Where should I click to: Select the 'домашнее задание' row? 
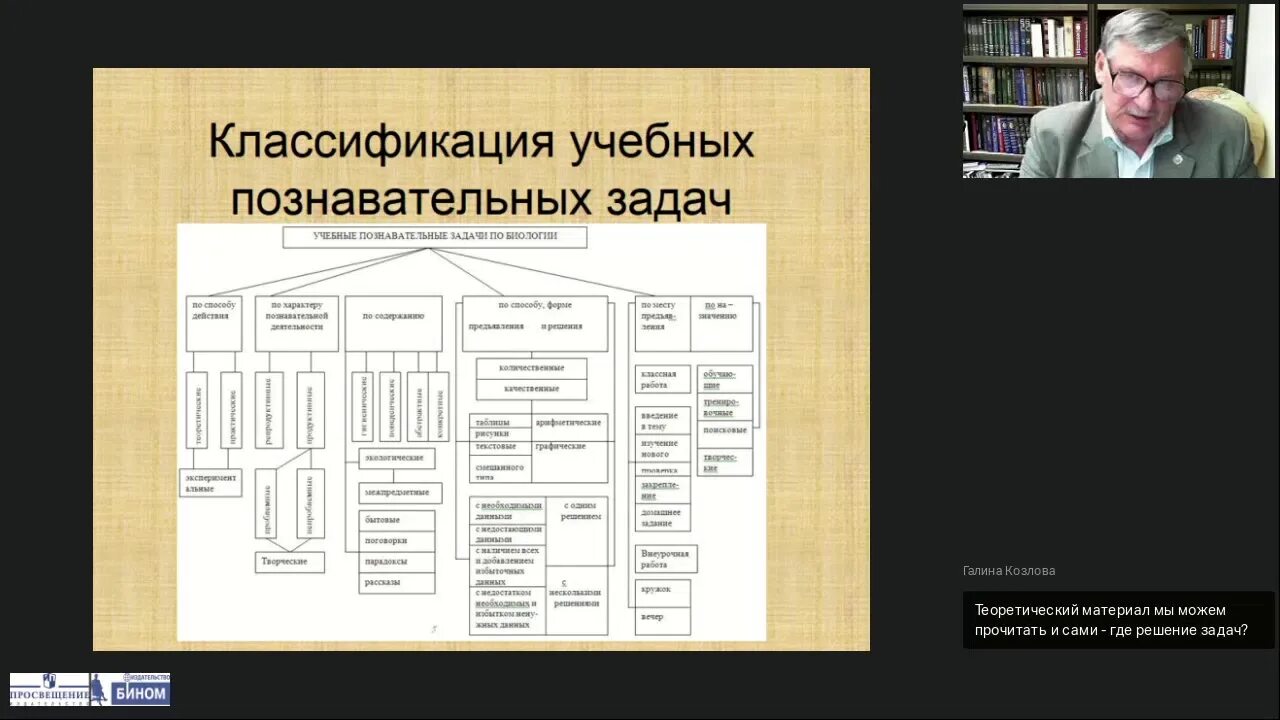[663, 517]
